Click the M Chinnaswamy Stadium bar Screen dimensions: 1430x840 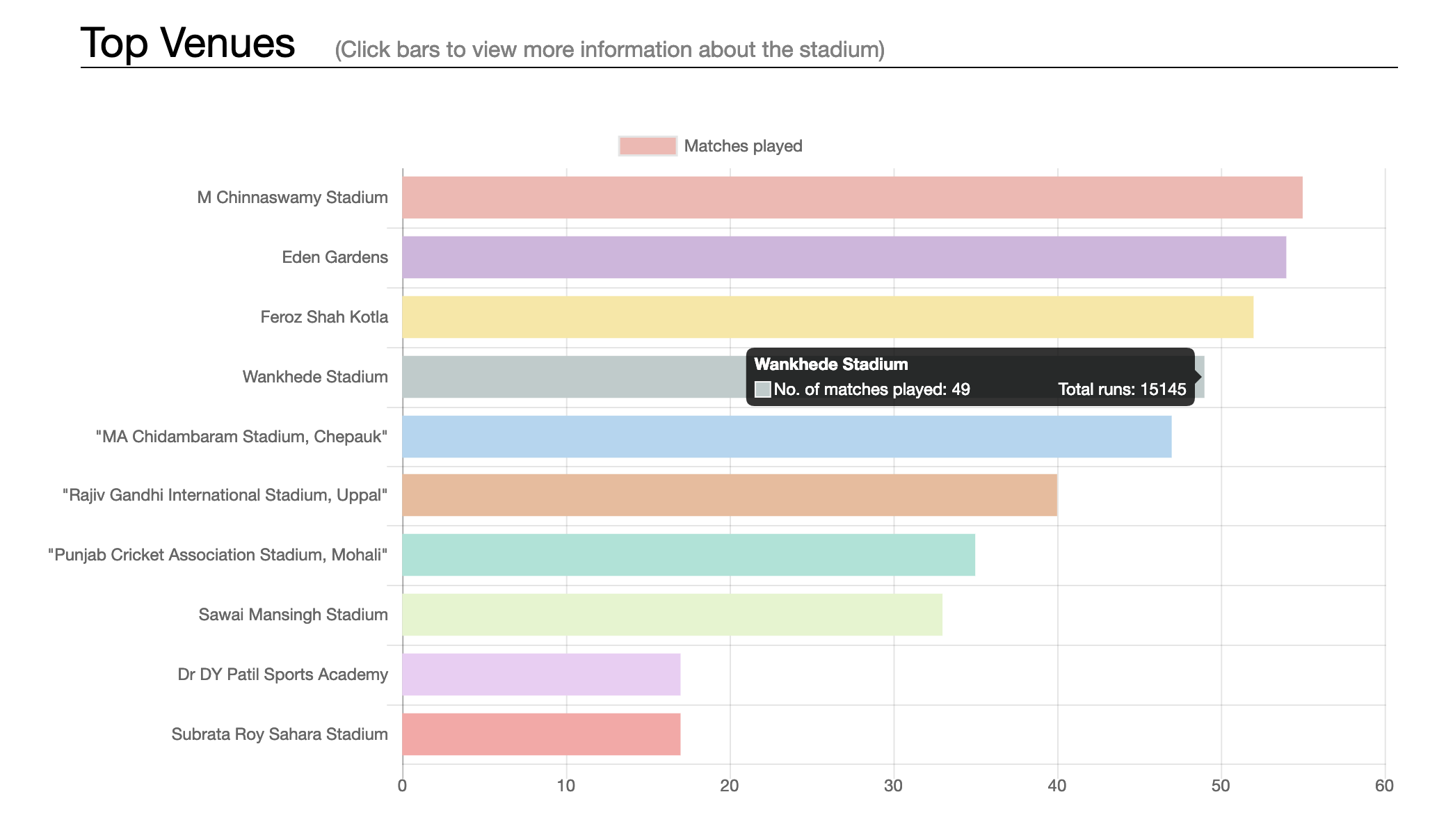[852, 197]
